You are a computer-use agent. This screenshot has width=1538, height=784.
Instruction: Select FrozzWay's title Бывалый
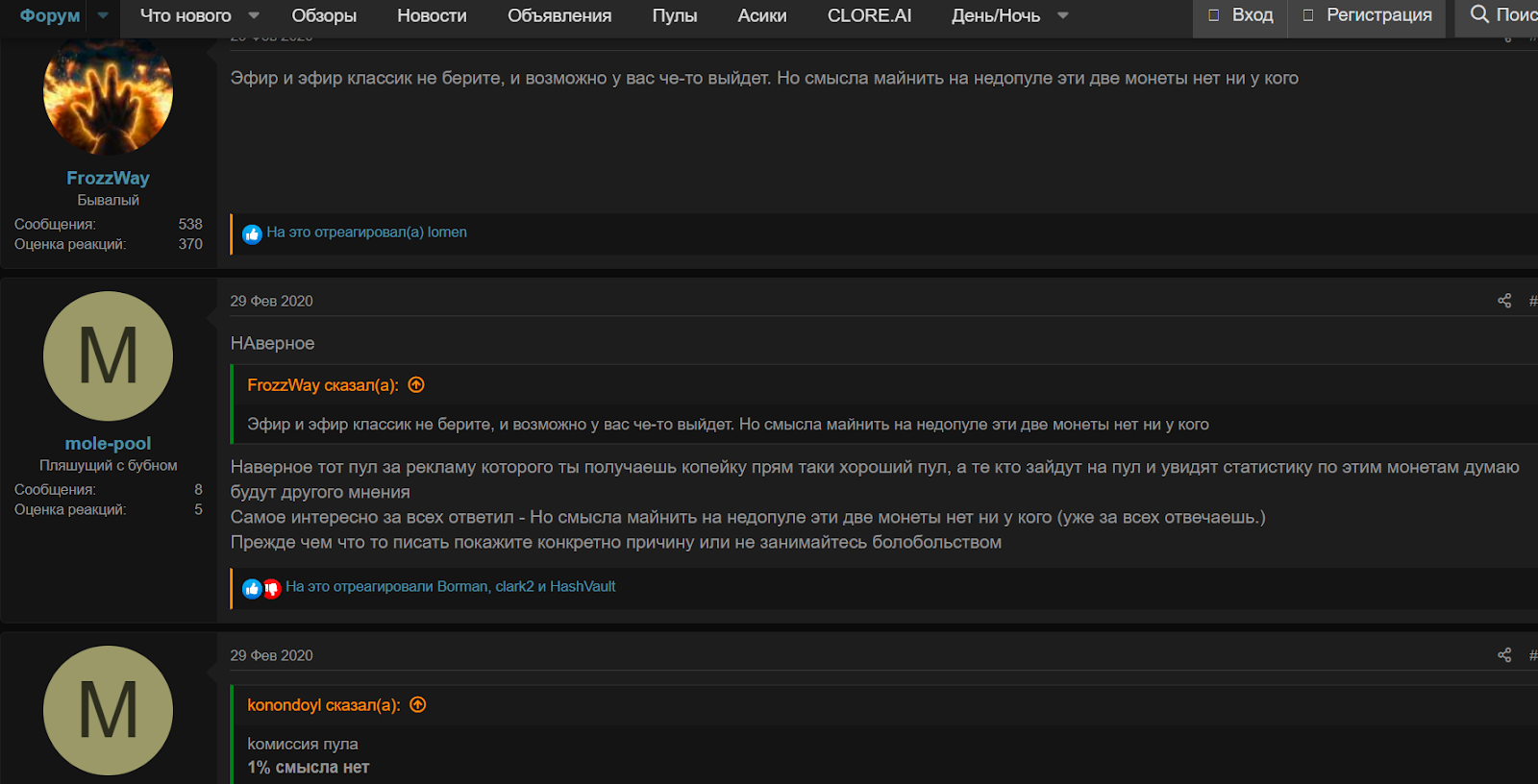click(108, 200)
